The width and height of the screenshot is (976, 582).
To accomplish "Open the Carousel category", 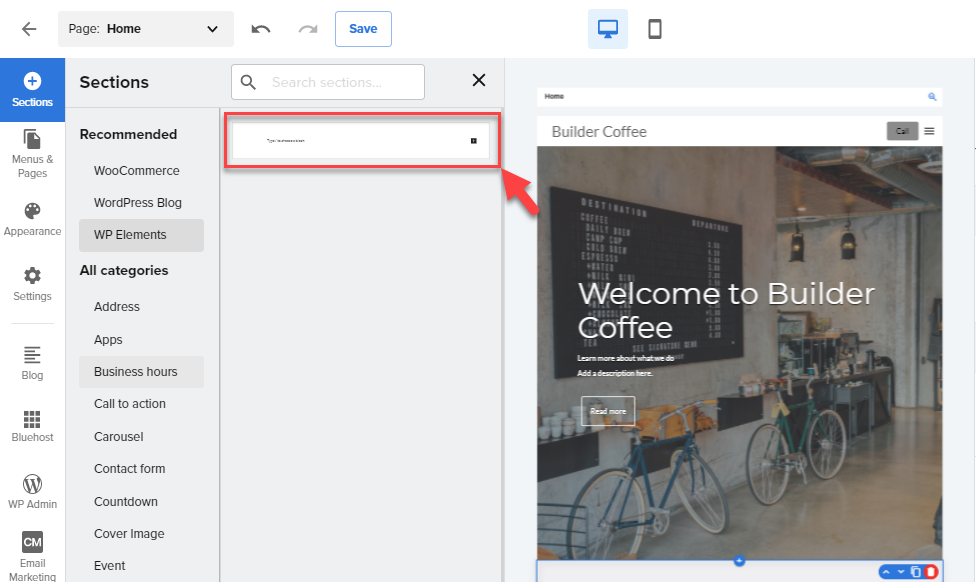I will [119, 437].
